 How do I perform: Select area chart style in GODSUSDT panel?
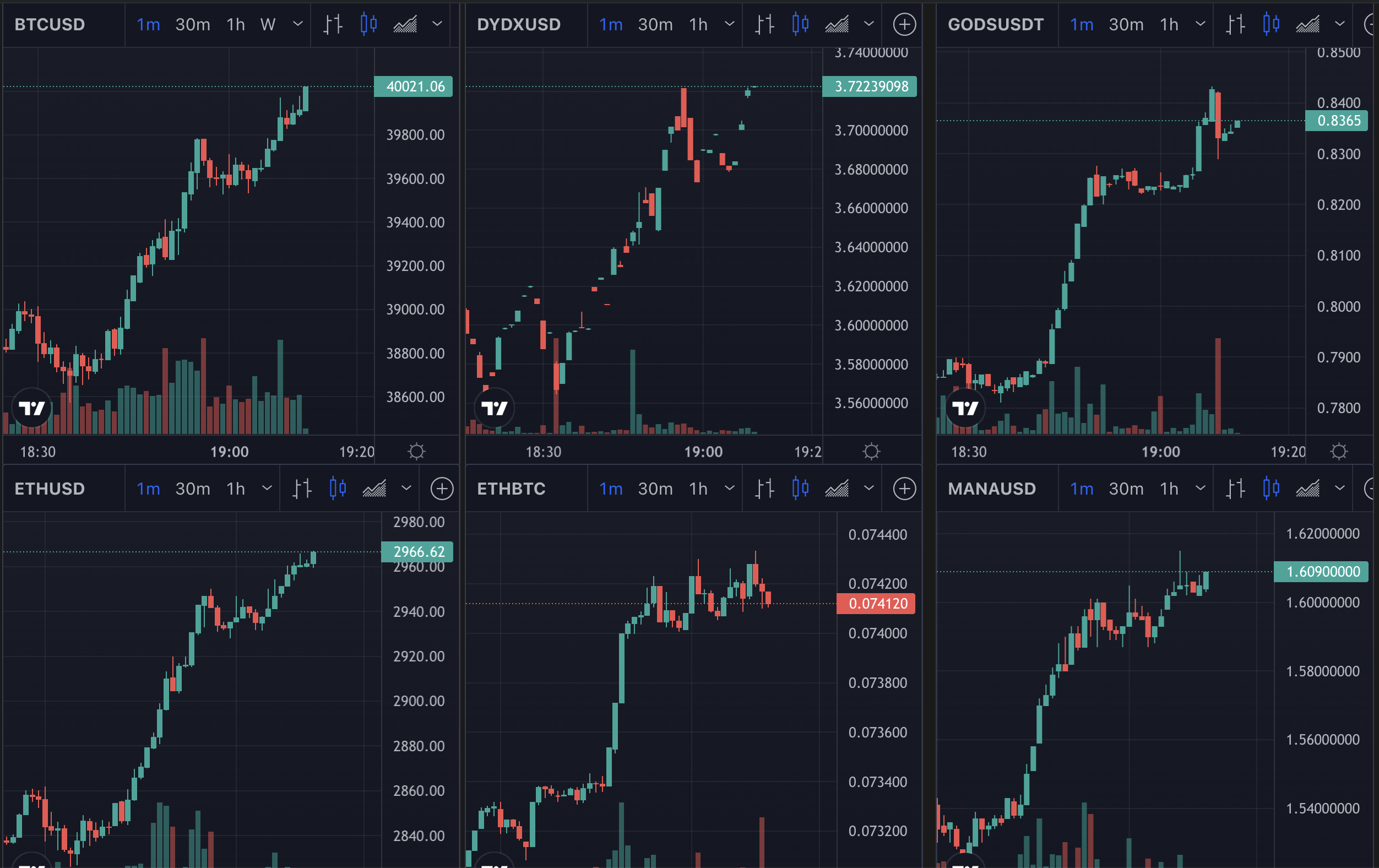(1307, 24)
